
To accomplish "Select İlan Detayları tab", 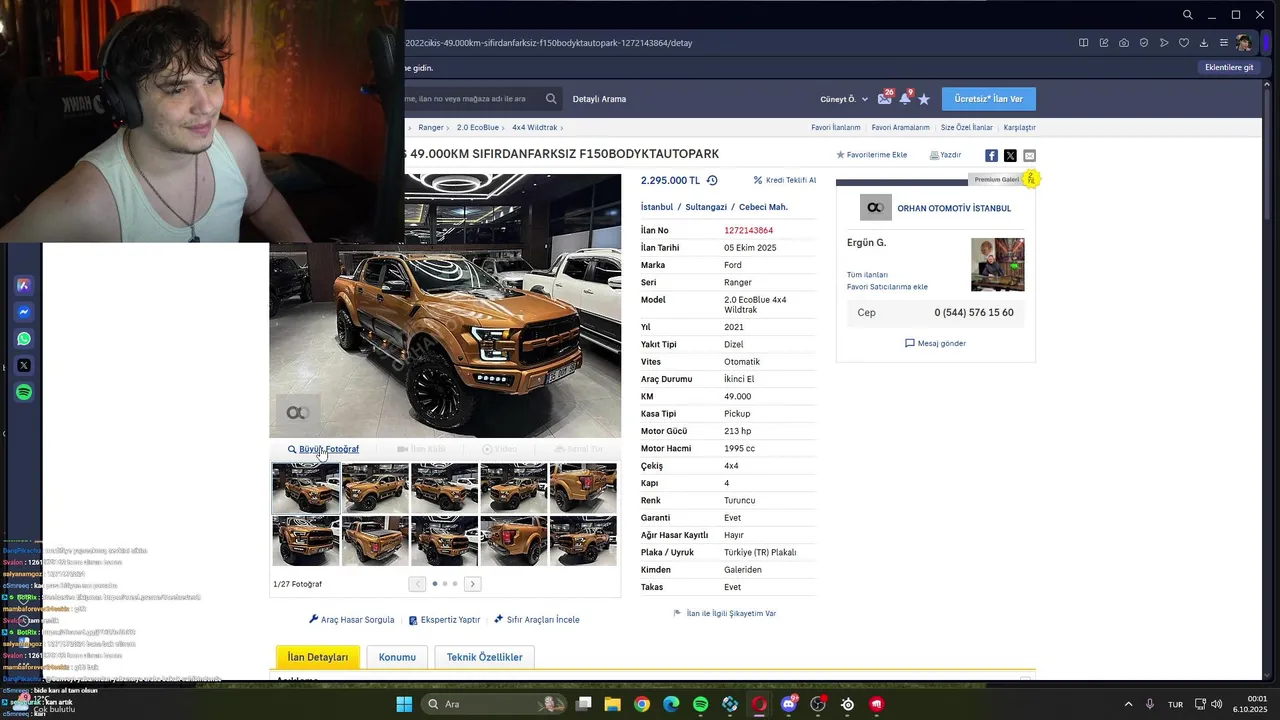I will point(317,657).
